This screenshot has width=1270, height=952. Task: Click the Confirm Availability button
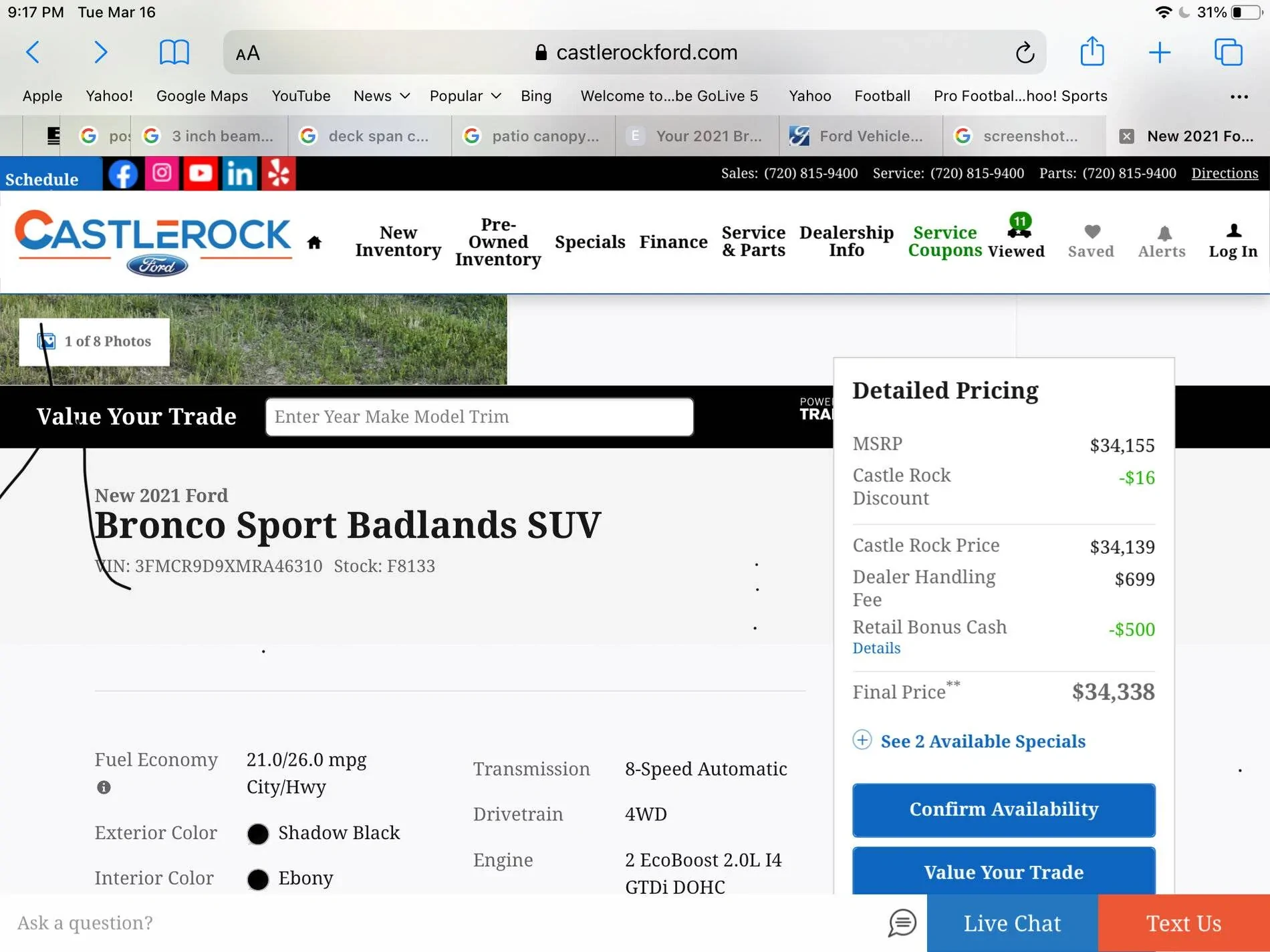pyautogui.click(x=1003, y=810)
